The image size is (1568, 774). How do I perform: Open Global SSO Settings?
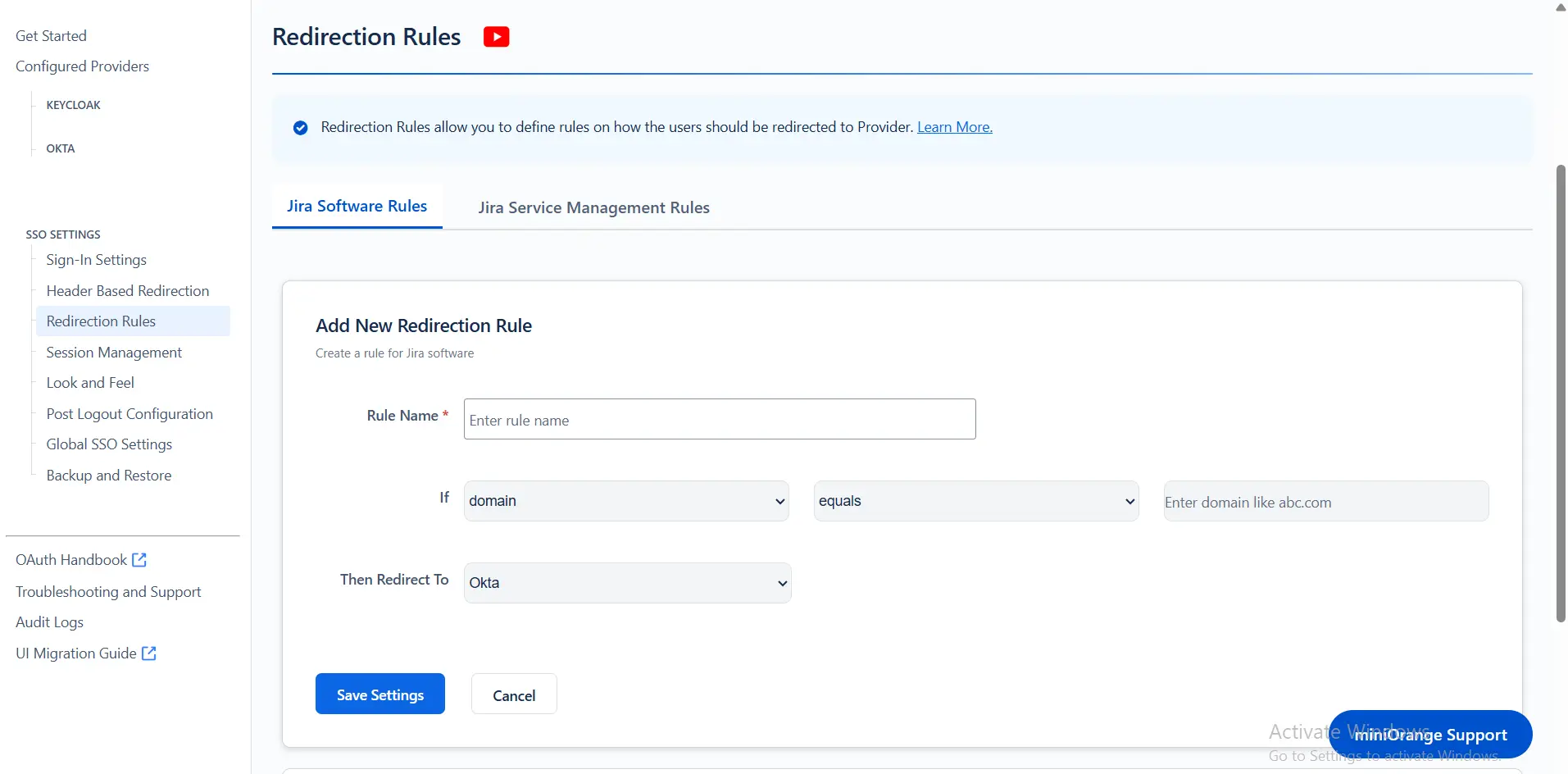(x=109, y=444)
